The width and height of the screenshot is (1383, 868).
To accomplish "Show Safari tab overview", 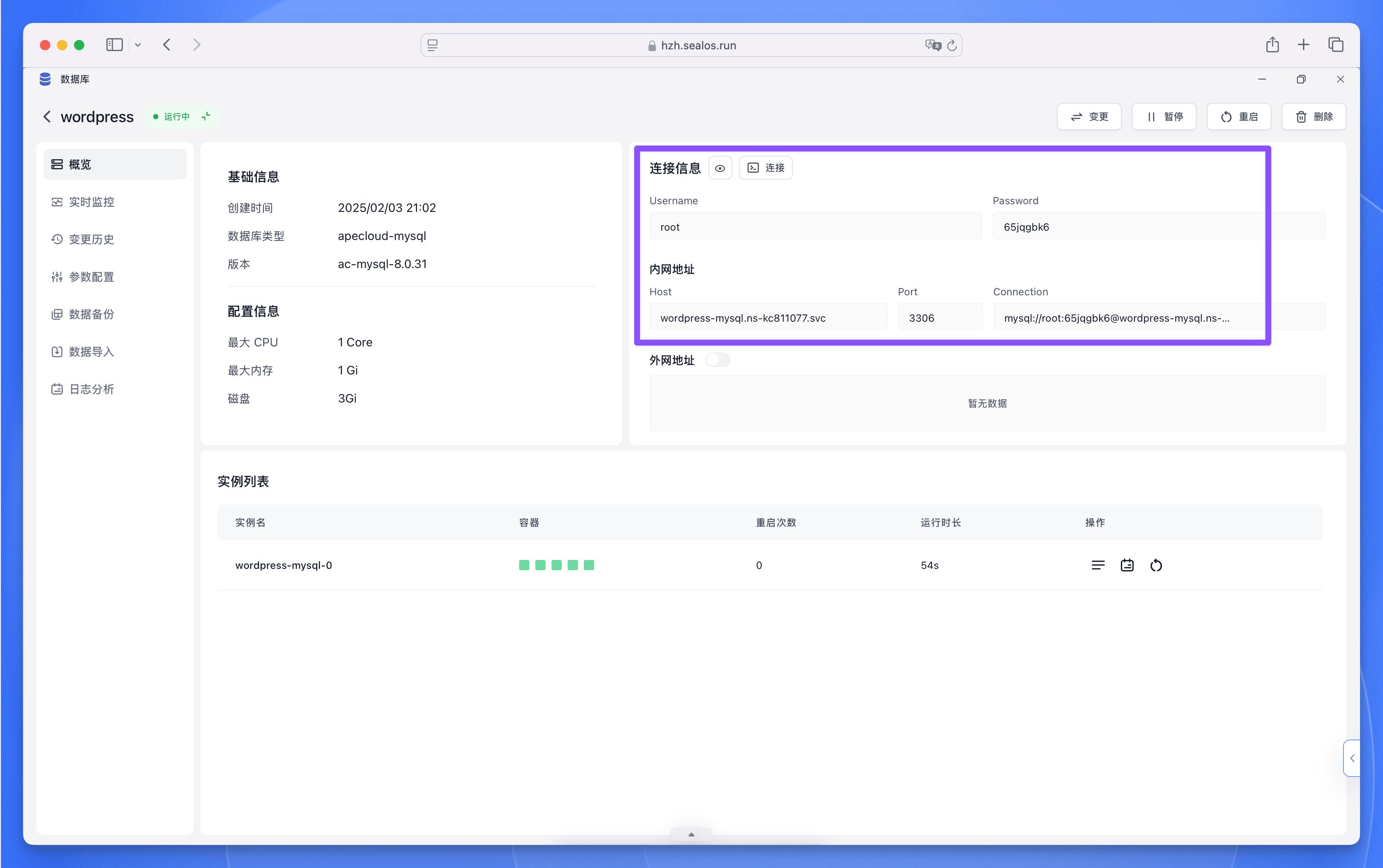I will point(1335,45).
